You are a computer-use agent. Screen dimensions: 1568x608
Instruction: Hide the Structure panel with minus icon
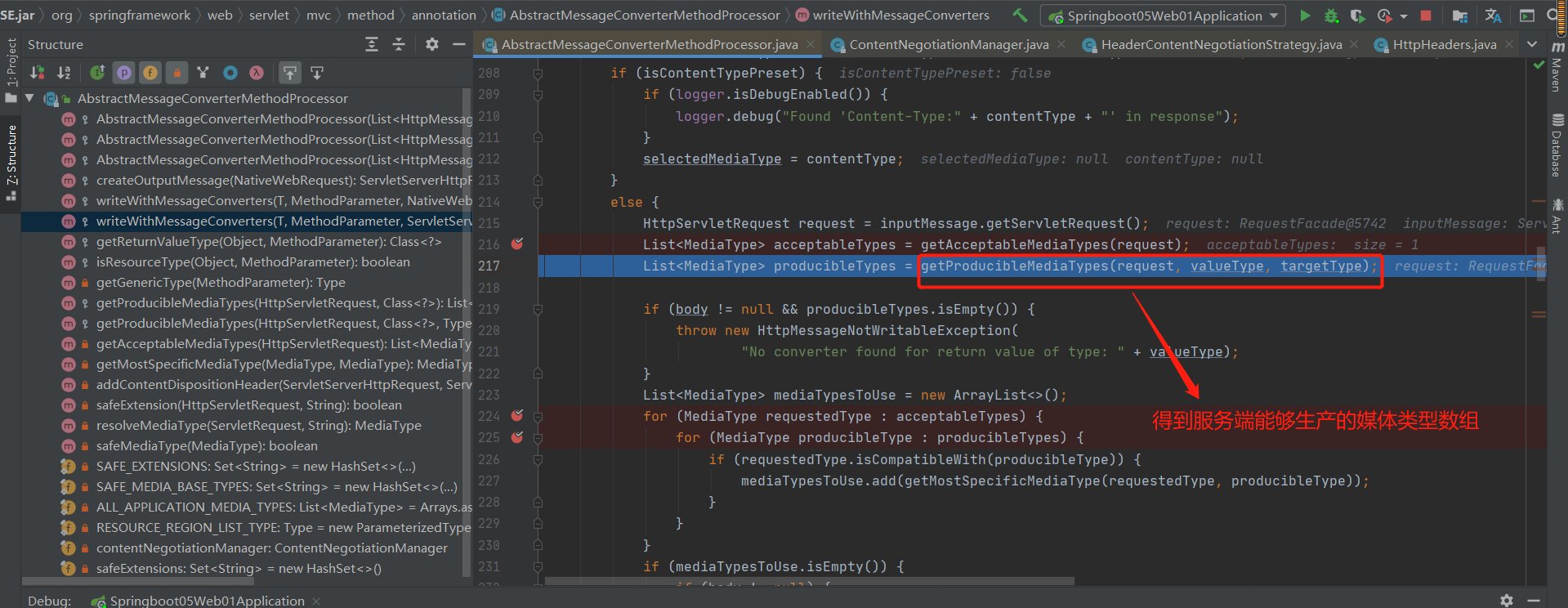point(459,44)
